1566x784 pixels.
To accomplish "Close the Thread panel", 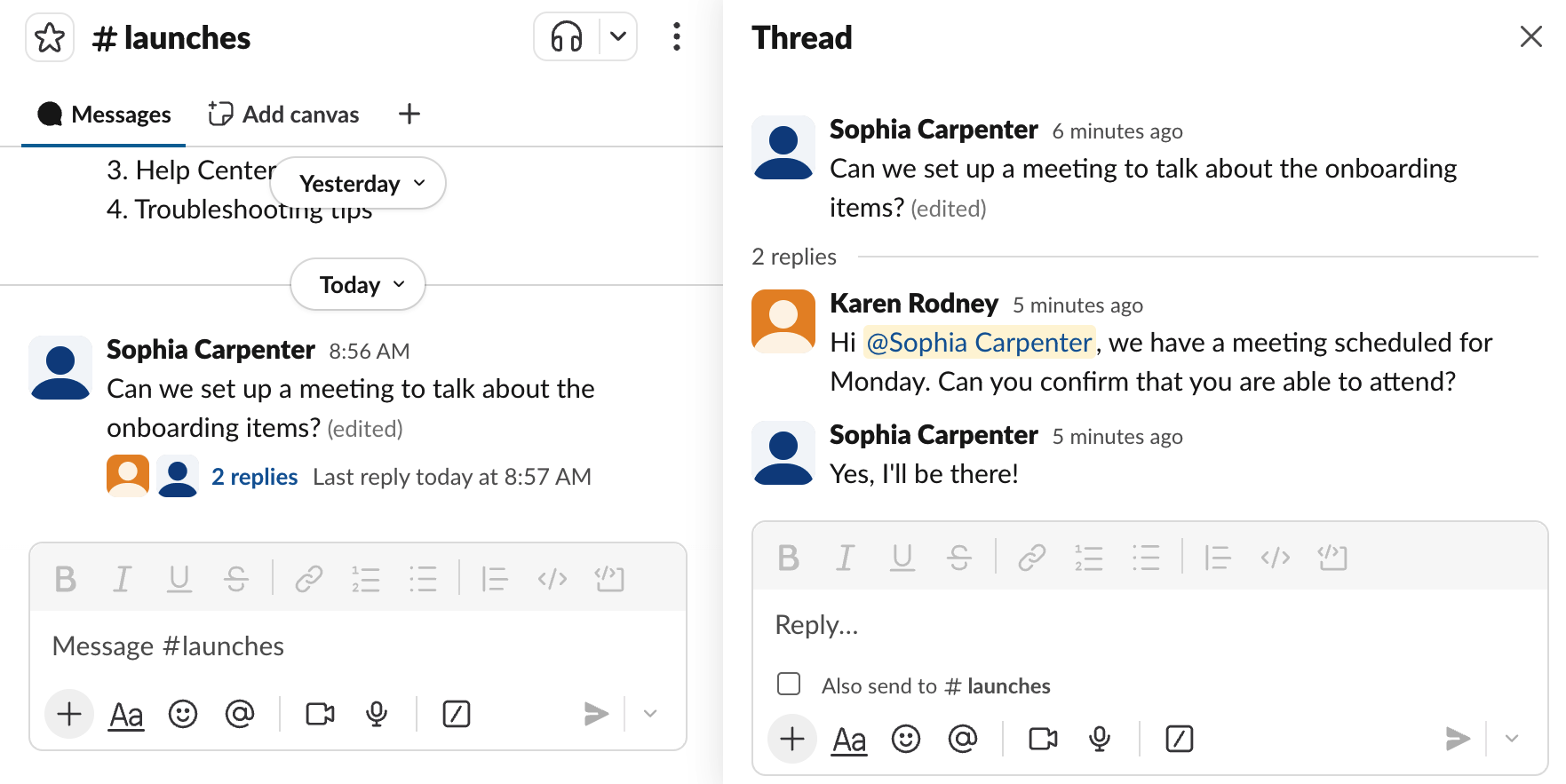I will [x=1530, y=37].
